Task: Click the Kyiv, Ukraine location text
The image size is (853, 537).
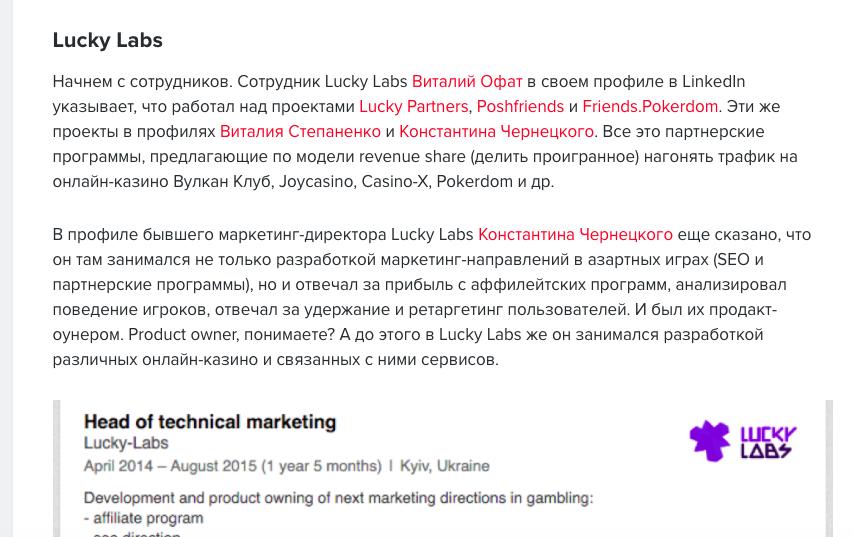Action: (444, 466)
